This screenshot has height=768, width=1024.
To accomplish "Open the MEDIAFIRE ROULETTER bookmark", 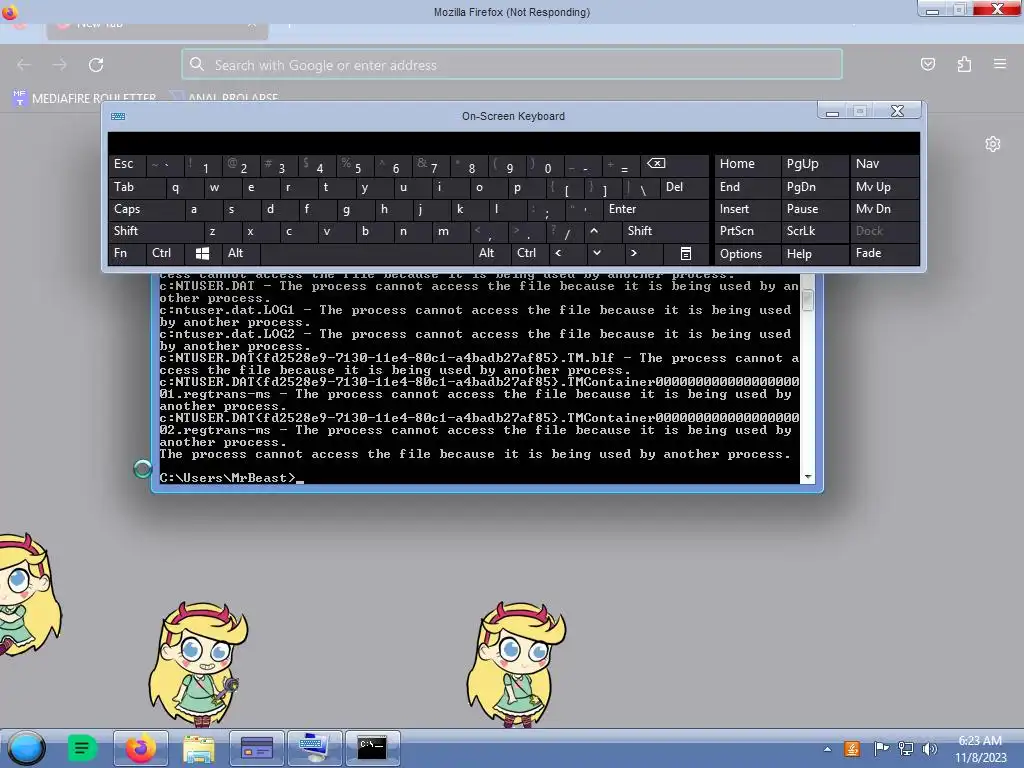I will point(84,98).
